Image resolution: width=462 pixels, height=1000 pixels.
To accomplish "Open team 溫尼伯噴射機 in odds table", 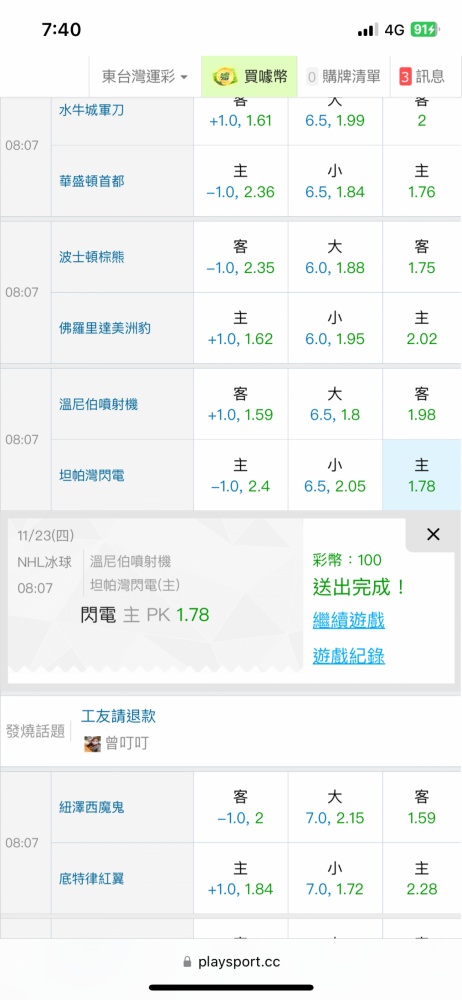I will [x=98, y=404].
